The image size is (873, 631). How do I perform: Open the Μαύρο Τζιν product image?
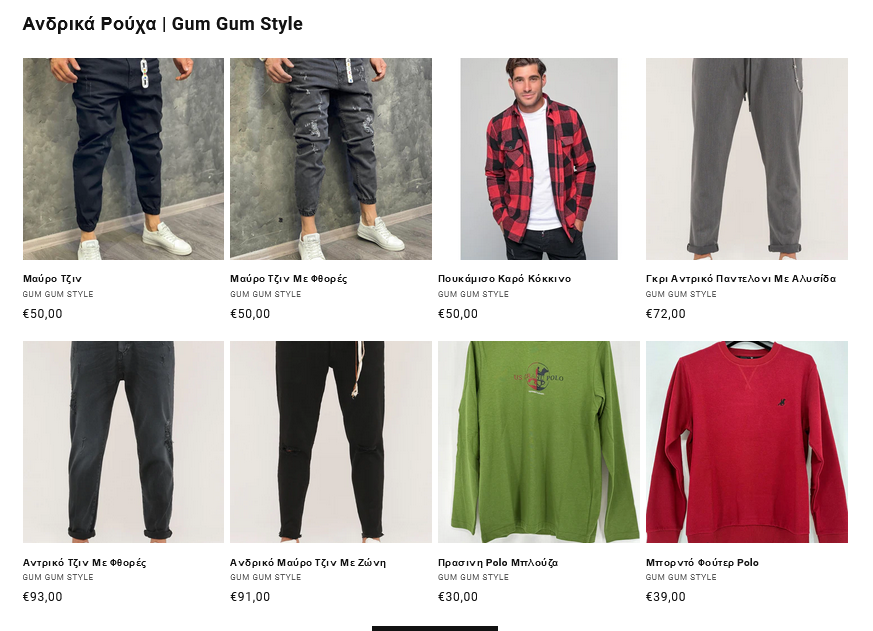click(x=123, y=159)
